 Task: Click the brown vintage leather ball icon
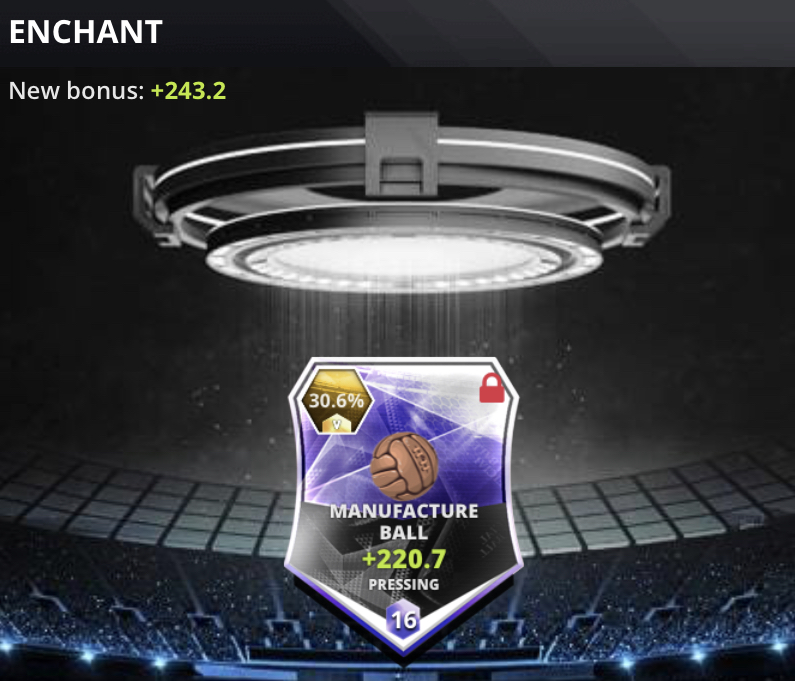pyautogui.click(x=404, y=466)
